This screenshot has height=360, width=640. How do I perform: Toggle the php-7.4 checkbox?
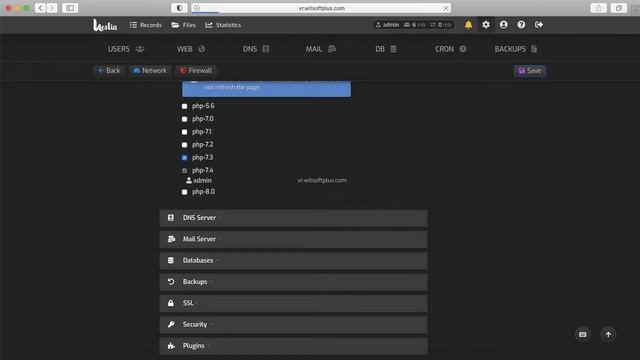click(x=184, y=171)
